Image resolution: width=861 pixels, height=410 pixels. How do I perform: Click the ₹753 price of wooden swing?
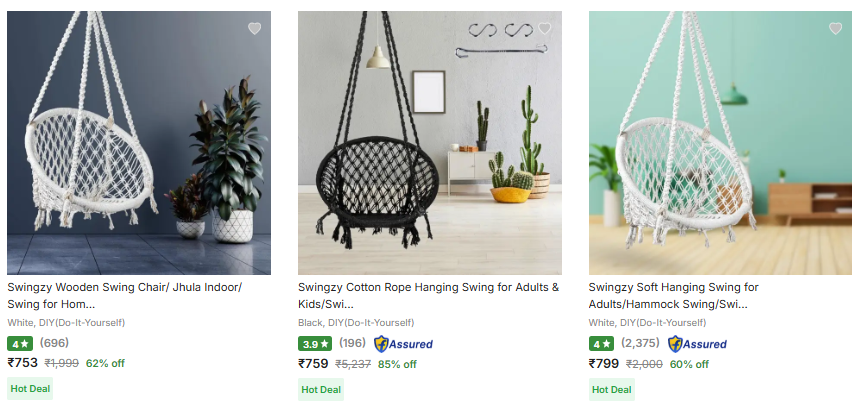22,363
